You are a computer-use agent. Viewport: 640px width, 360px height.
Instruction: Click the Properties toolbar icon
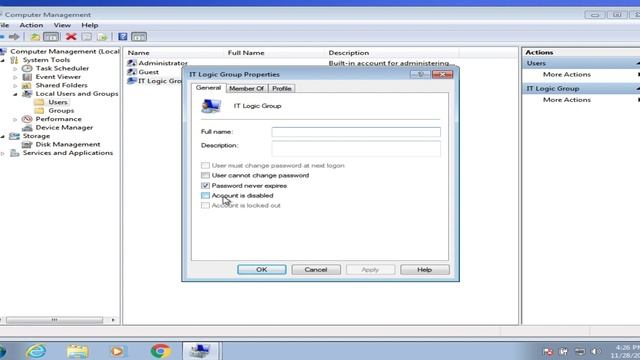tap(87, 37)
